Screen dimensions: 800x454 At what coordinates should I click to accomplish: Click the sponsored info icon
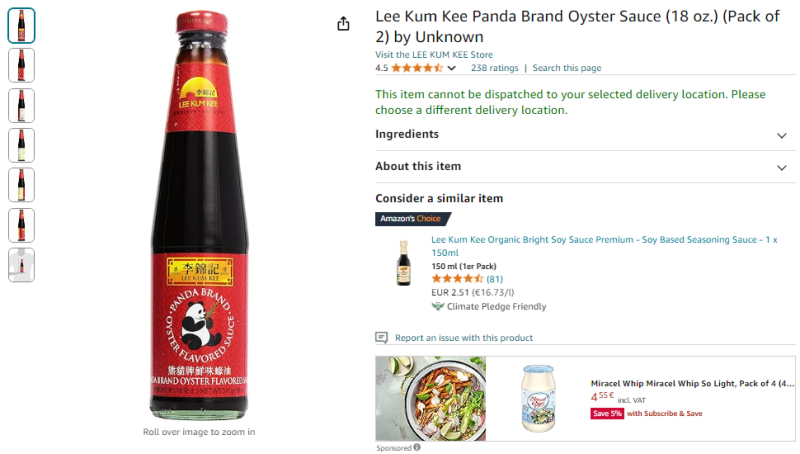pyautogui.click(x=417, y=447)
